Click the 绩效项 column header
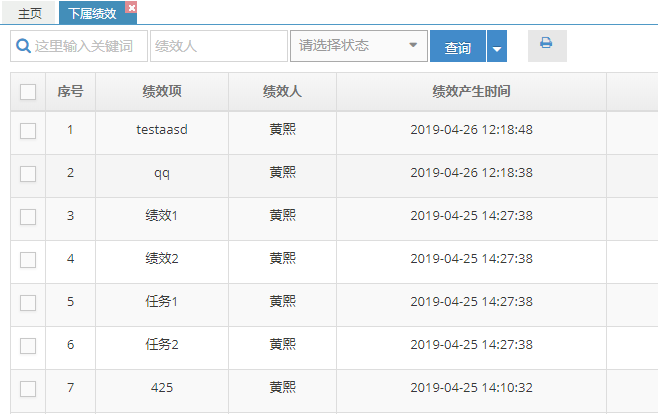The width and height of the screenshot is (658, 414). (x=162, y=91)
